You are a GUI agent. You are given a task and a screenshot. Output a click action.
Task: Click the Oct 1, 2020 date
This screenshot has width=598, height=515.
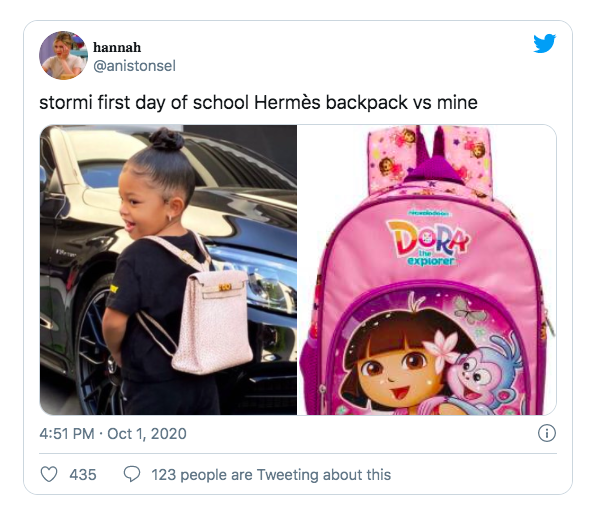point(147,434)
